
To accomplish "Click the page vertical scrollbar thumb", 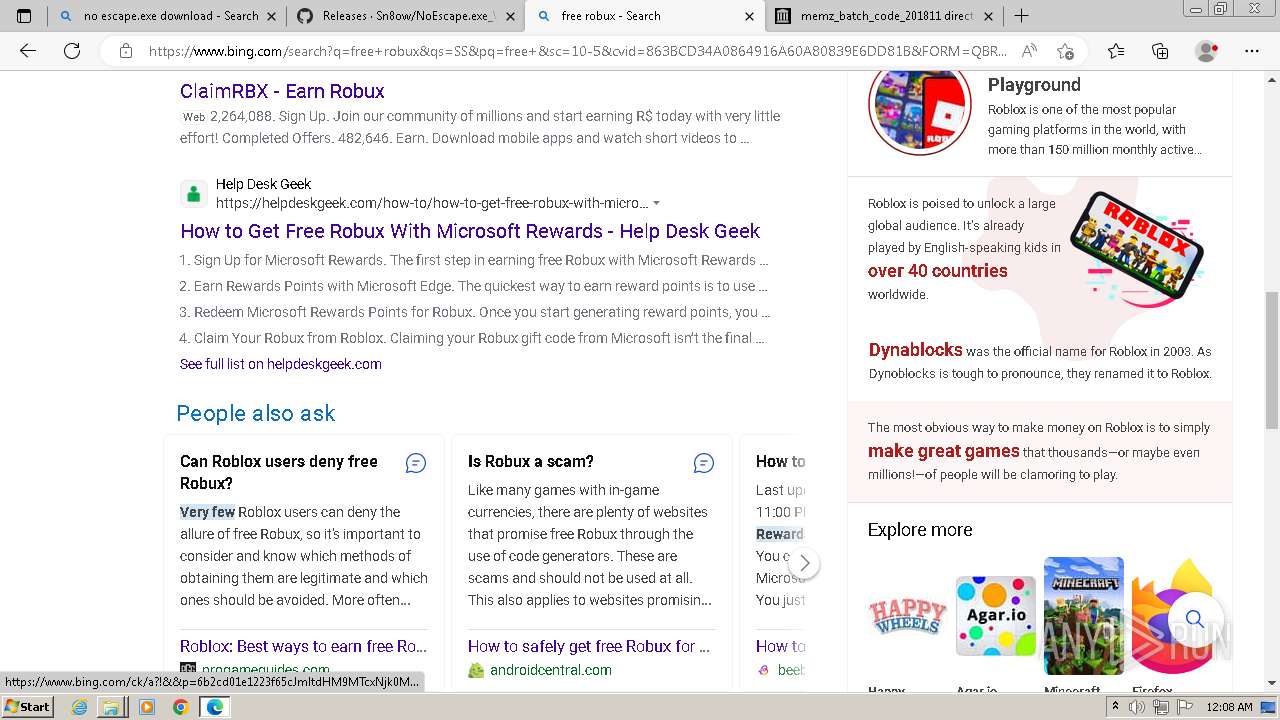I will [1271, 361].
